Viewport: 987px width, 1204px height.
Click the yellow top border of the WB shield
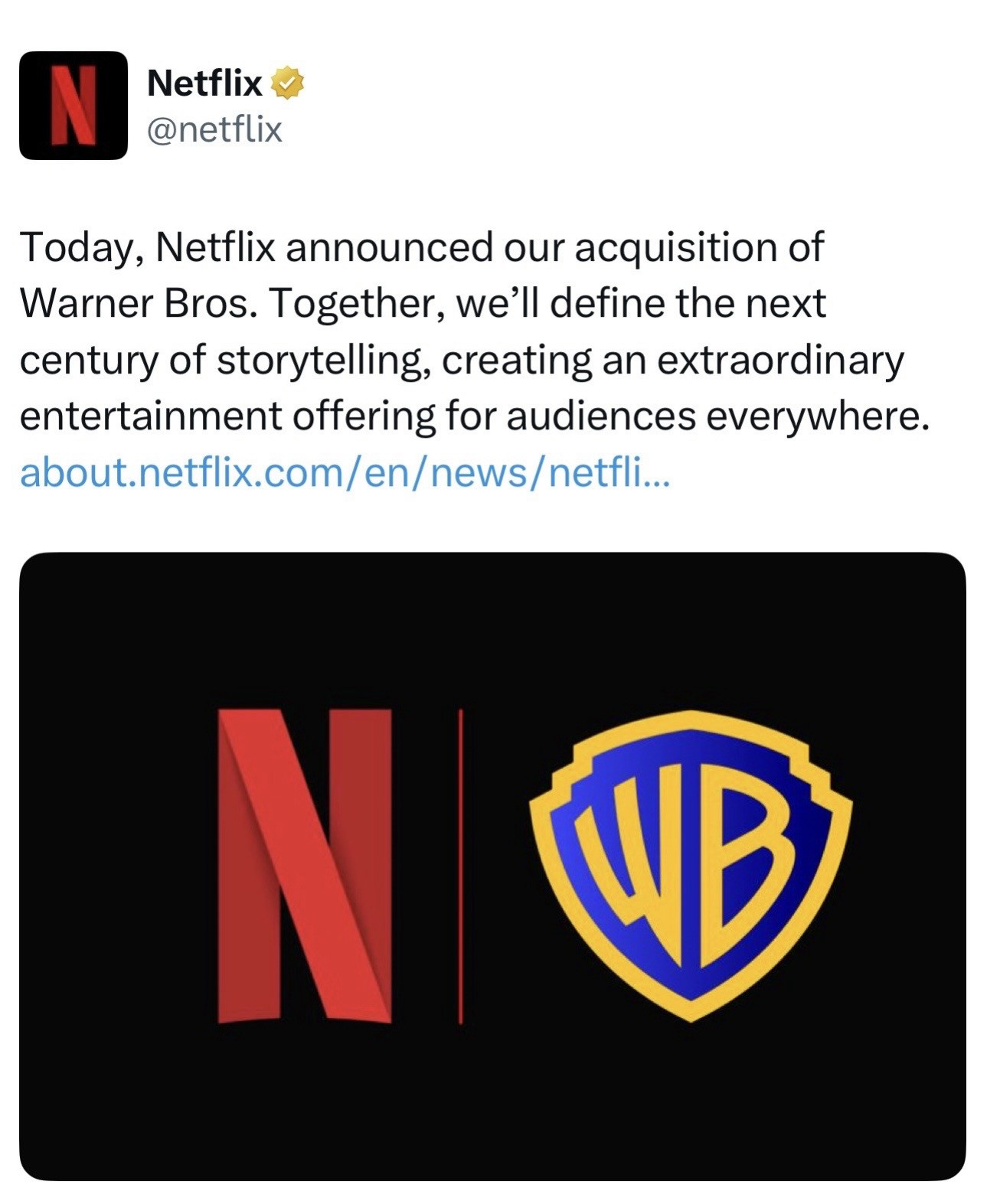coord(691,720)
